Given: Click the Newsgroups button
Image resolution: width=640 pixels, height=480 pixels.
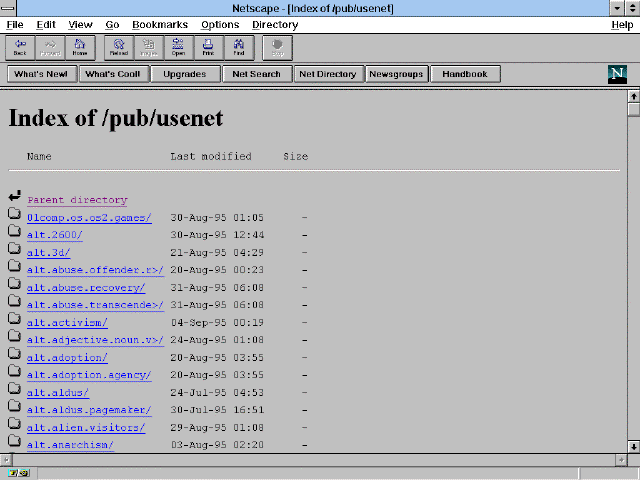Looking at the screenshot, I should point(396,74).
